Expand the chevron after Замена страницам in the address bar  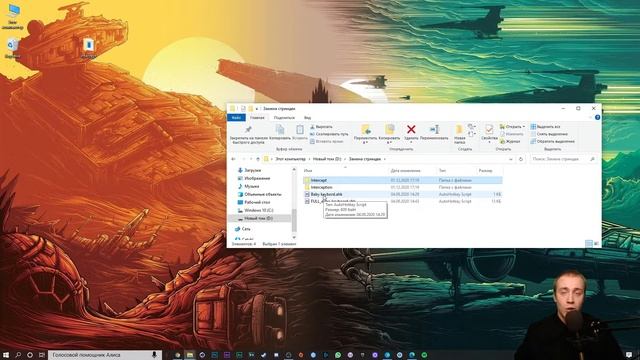point(384,159)
